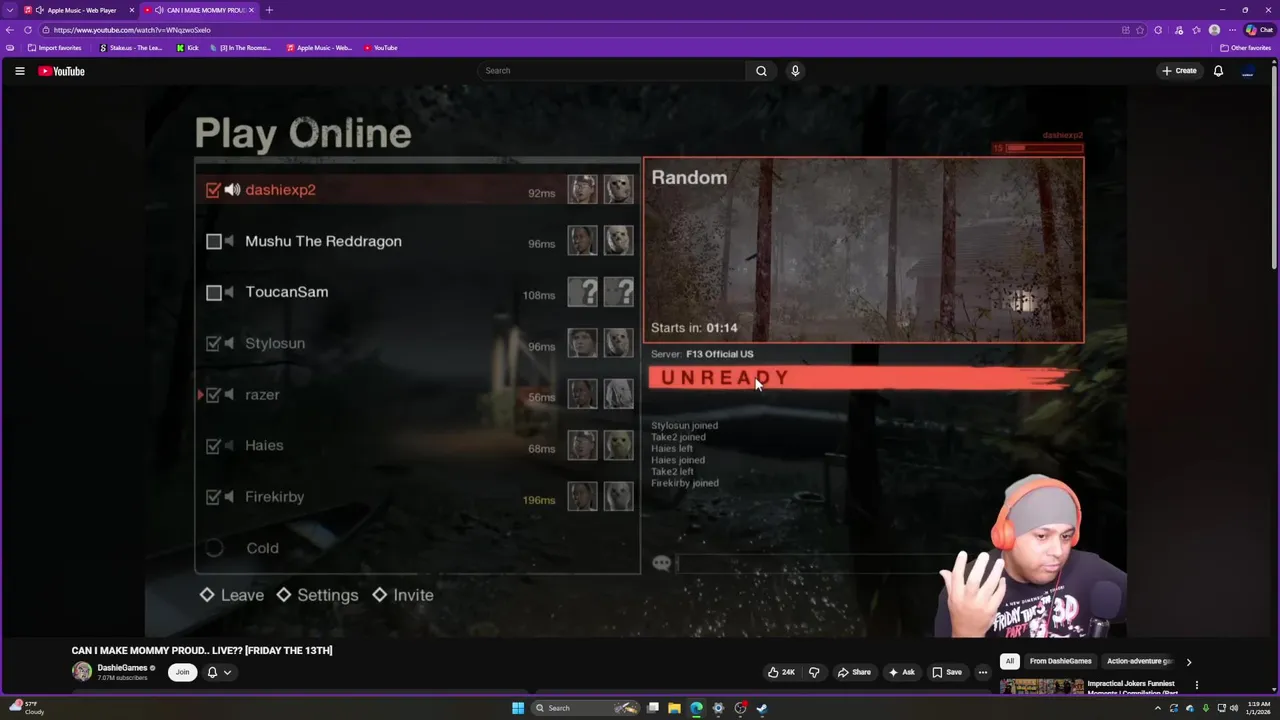This screenshot has height=720, width=1280.
Task: Open DashieGames channel avatar
Action: tap(82, 672)
